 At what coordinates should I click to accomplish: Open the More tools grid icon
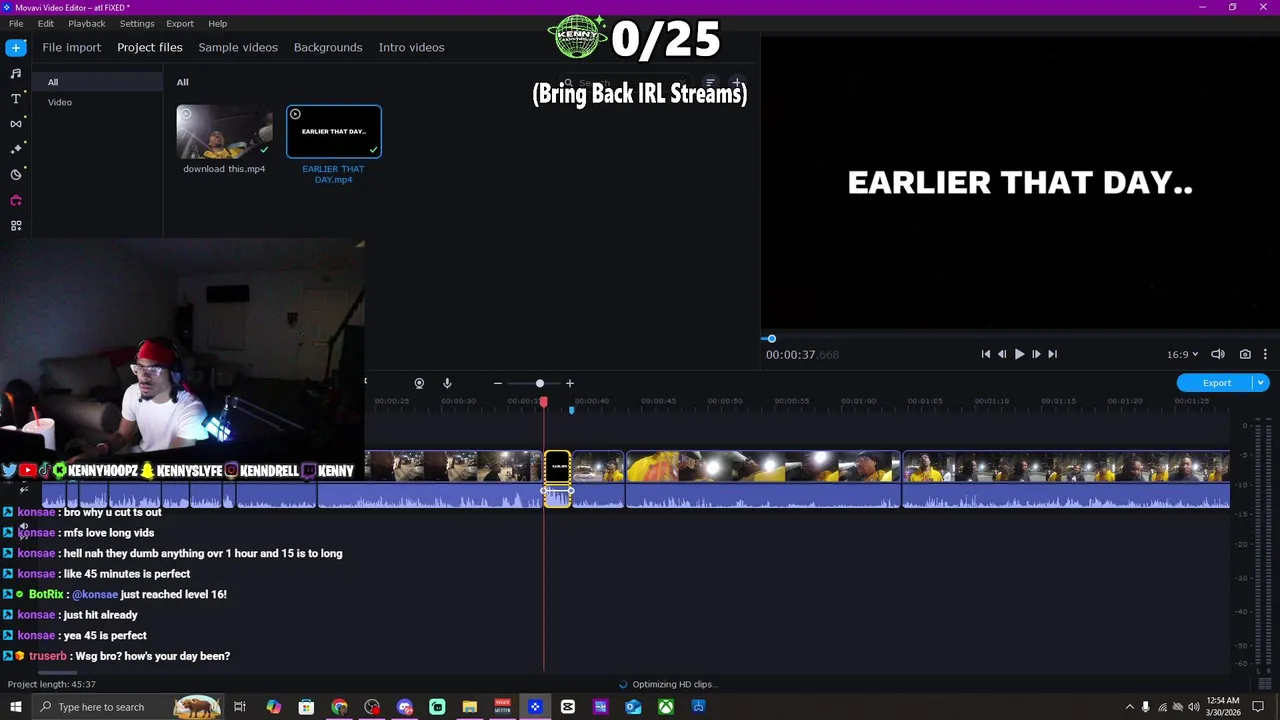tap(16, 226)
